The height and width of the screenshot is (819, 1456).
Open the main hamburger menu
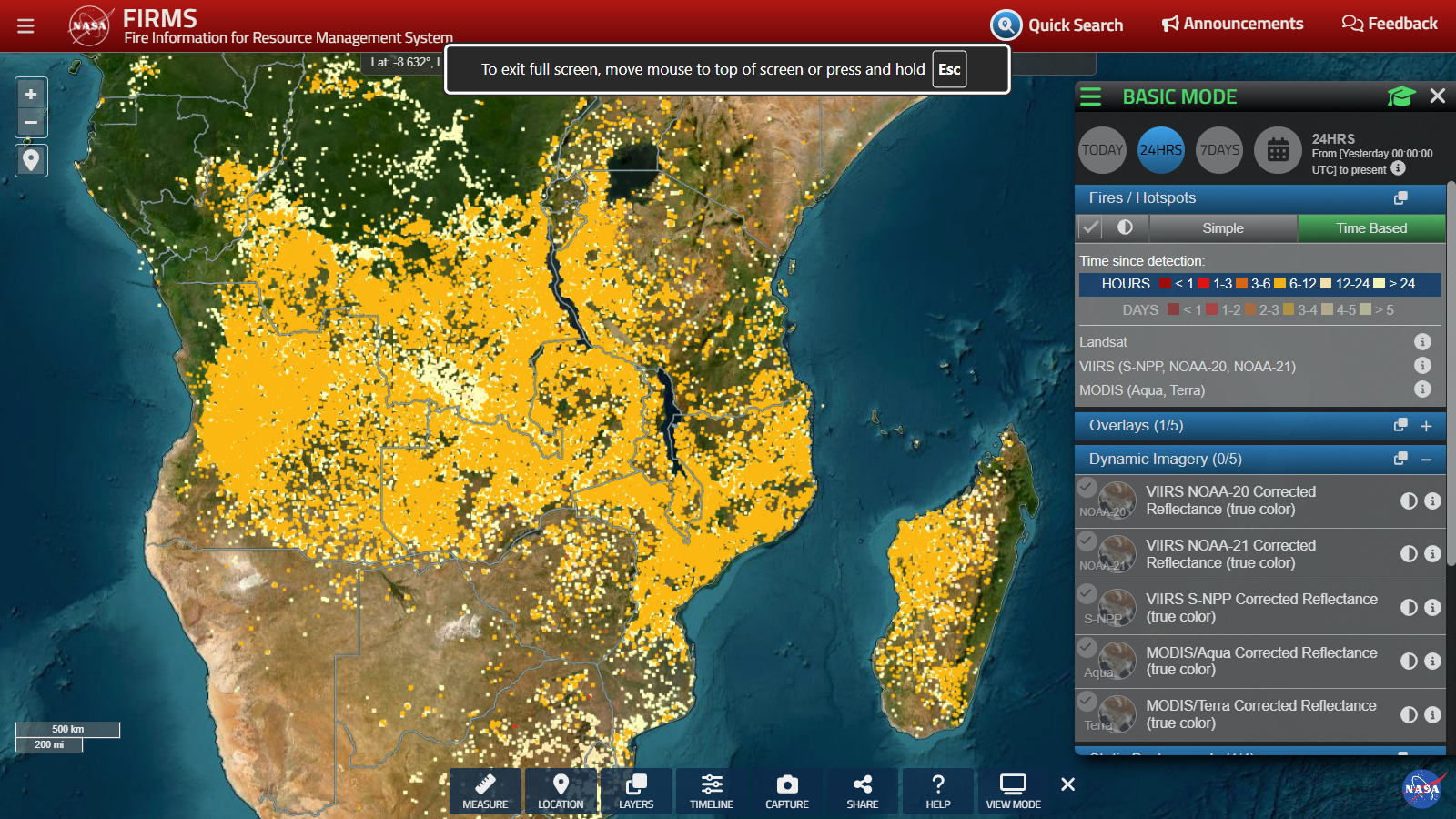point(25,26)
